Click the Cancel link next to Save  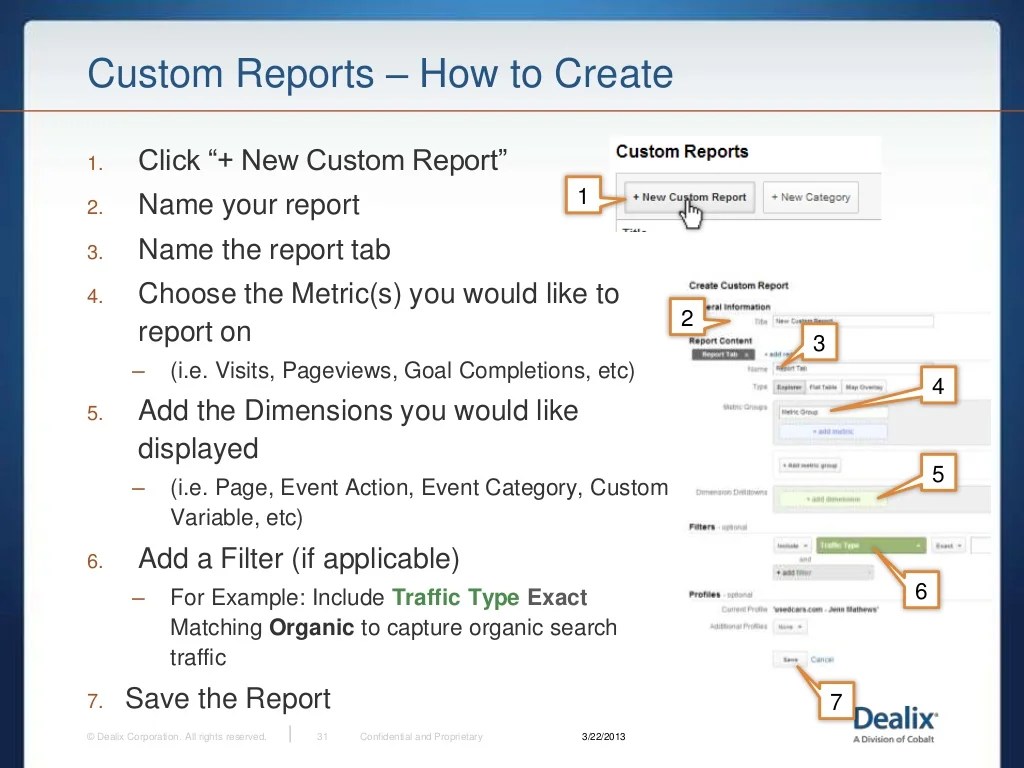pyautogui.click(x=822, y=660)
